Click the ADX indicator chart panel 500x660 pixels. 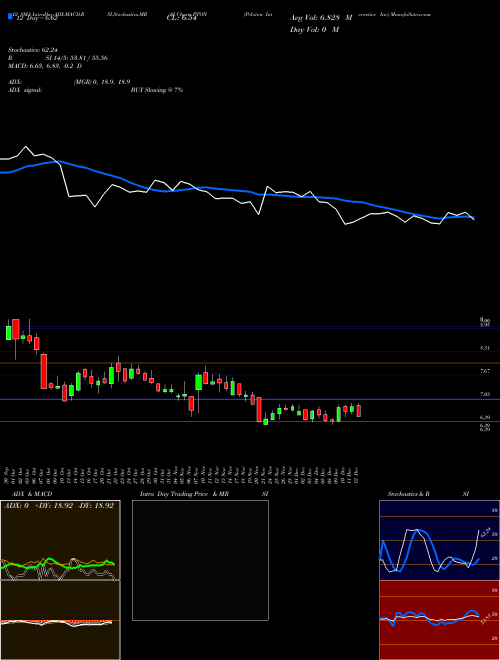[60, 540]
